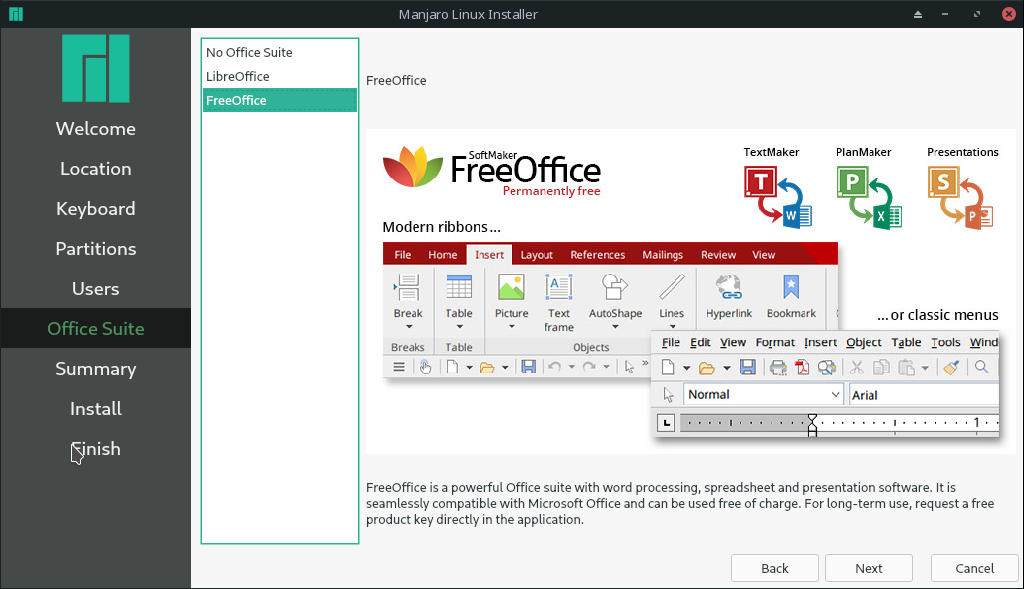Viewport: 1024px width, 589px height.
Task: Open the Tools menu in classic menus preview
Action: tap(946, 342)
